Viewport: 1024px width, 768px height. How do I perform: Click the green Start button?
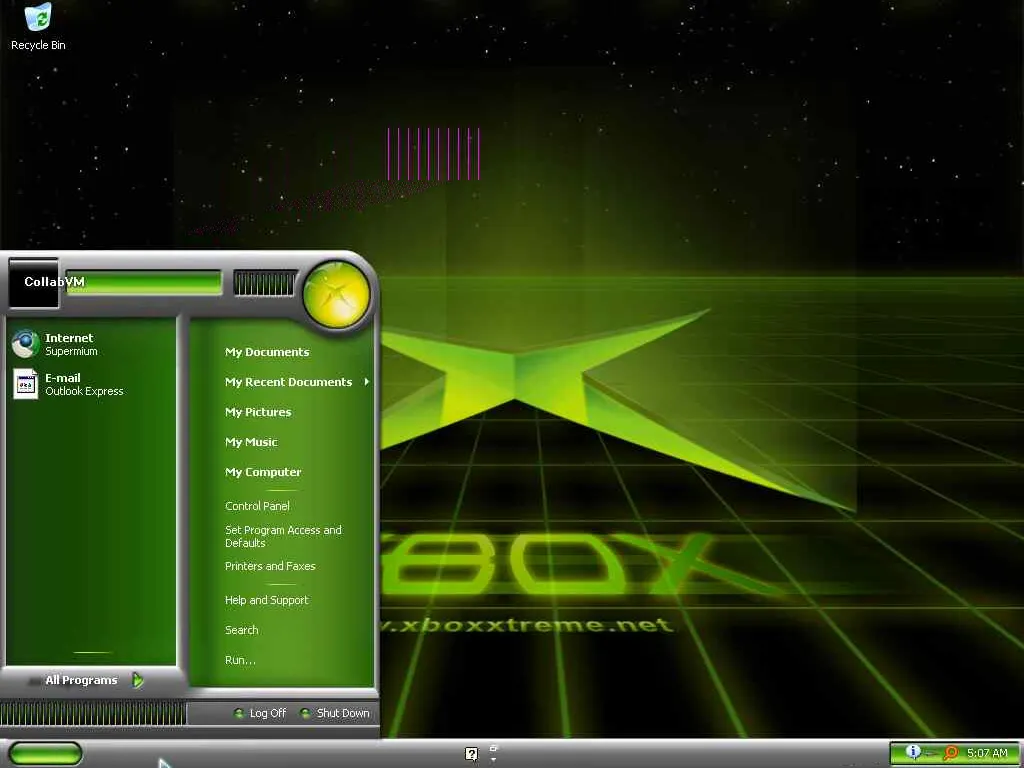45,754
